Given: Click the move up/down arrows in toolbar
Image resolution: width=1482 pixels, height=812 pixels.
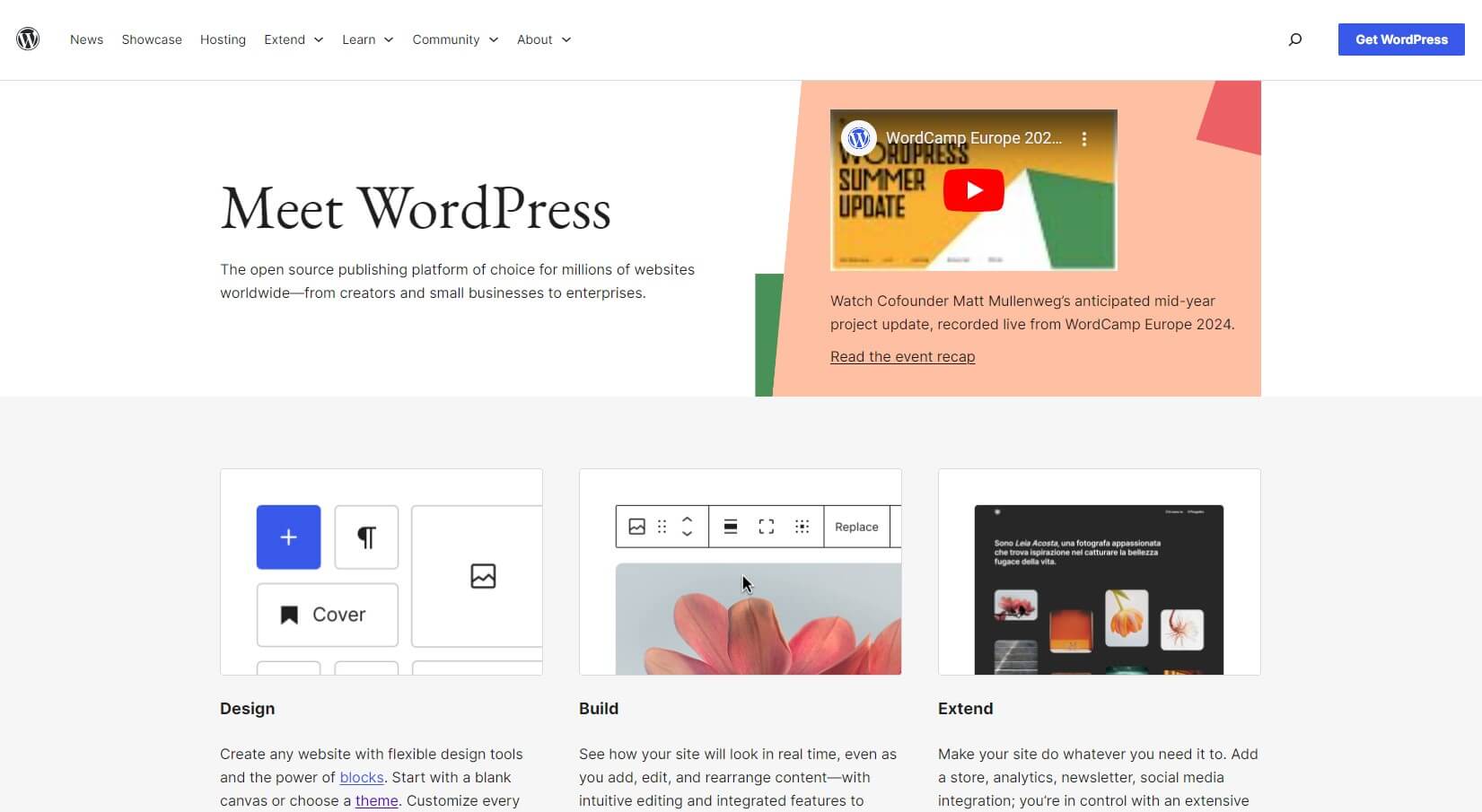Looking at the screenshot, I should click(x=687, y=527).
